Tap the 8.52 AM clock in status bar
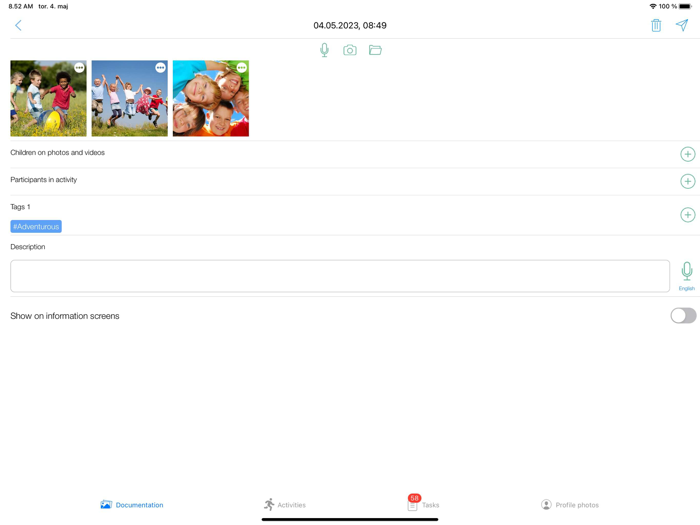This screenshot has width=700, height=525. coord(21,6)
